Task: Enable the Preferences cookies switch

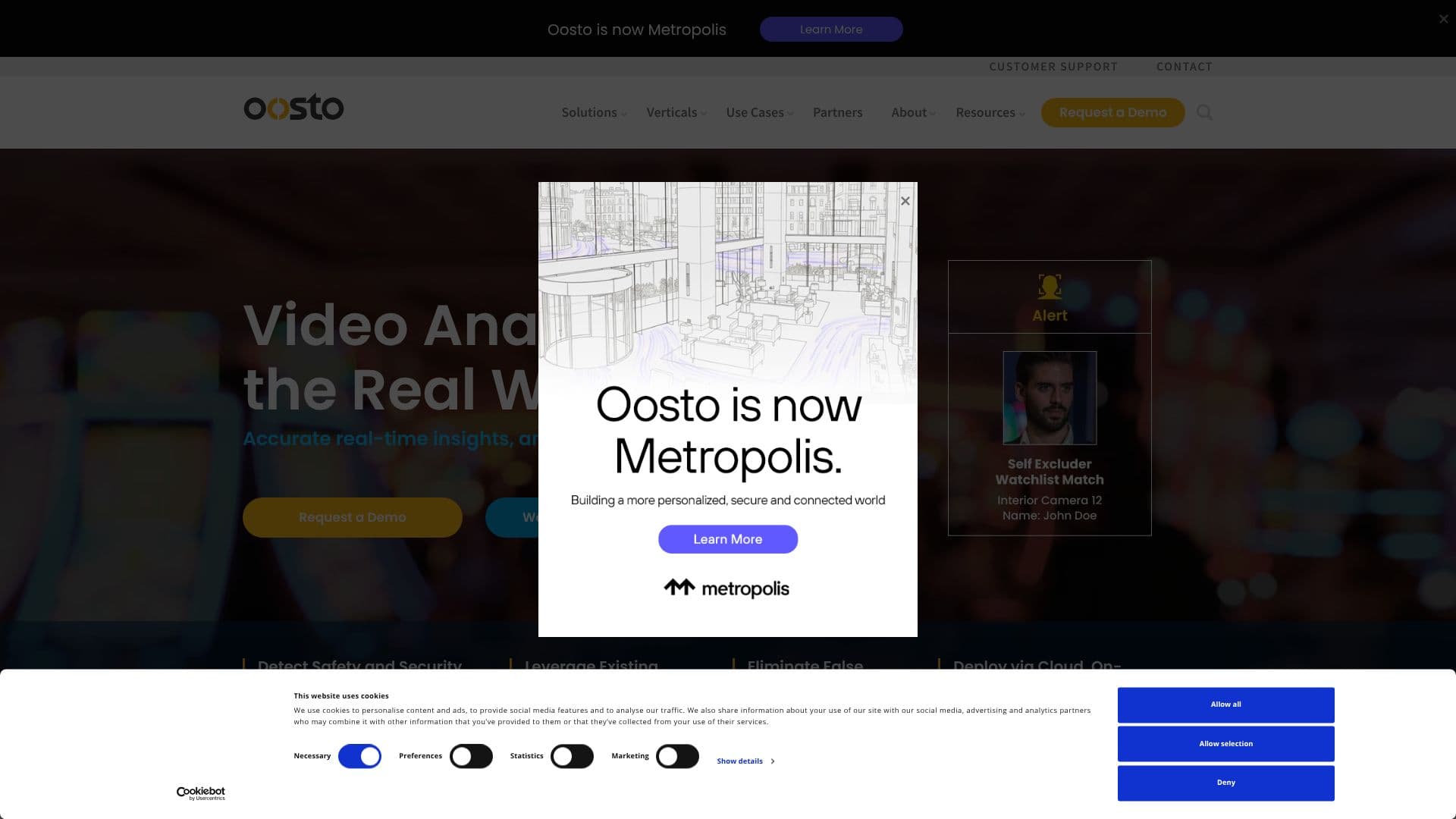Action: (471, 756)
